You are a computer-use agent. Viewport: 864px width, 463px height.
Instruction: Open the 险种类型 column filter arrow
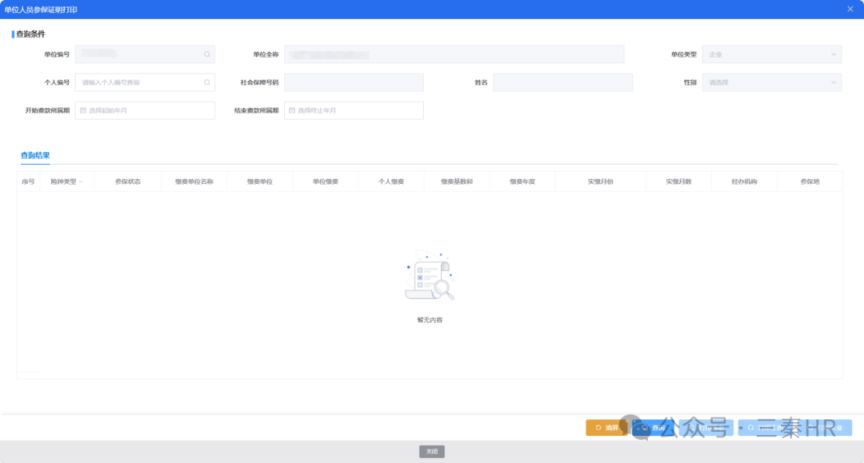point(80,181)
